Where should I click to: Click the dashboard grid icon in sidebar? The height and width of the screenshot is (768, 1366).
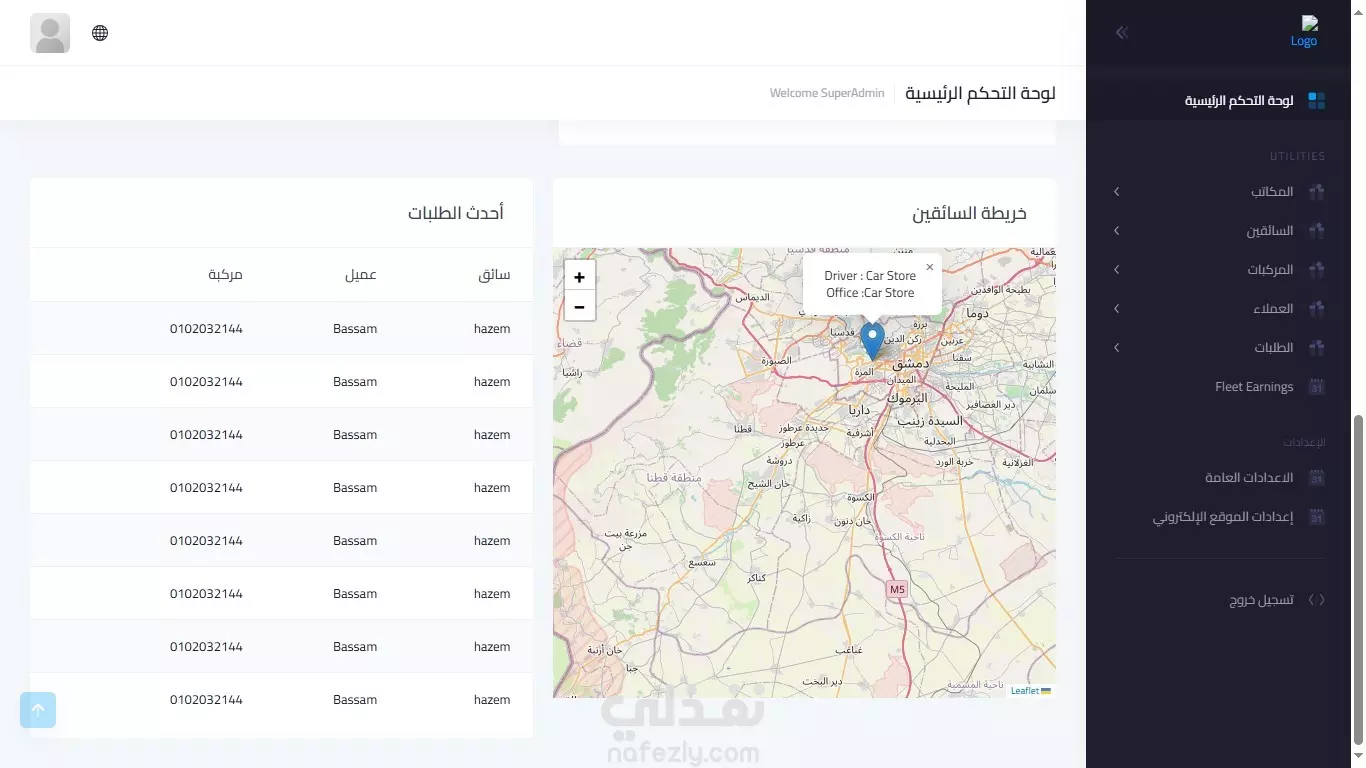[x=1317, y=101]
